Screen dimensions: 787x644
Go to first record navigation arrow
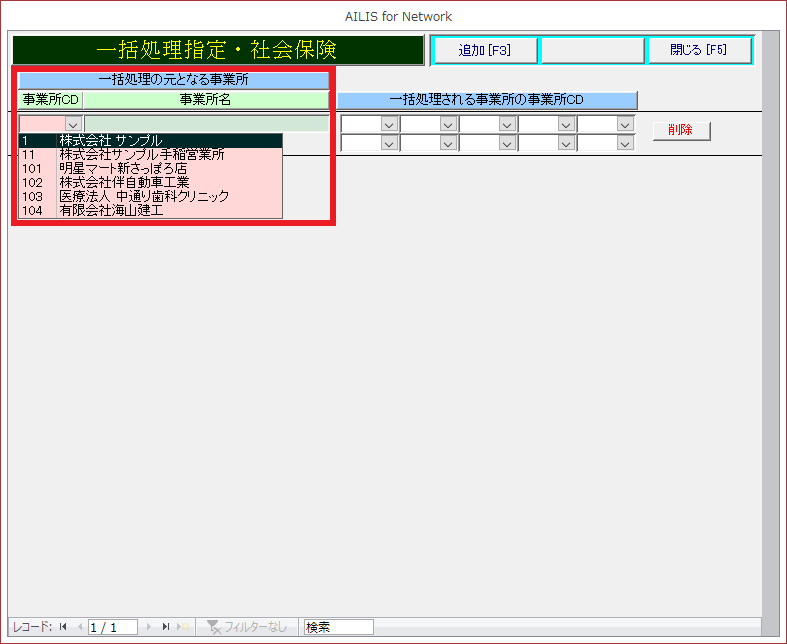coord(63,627)
